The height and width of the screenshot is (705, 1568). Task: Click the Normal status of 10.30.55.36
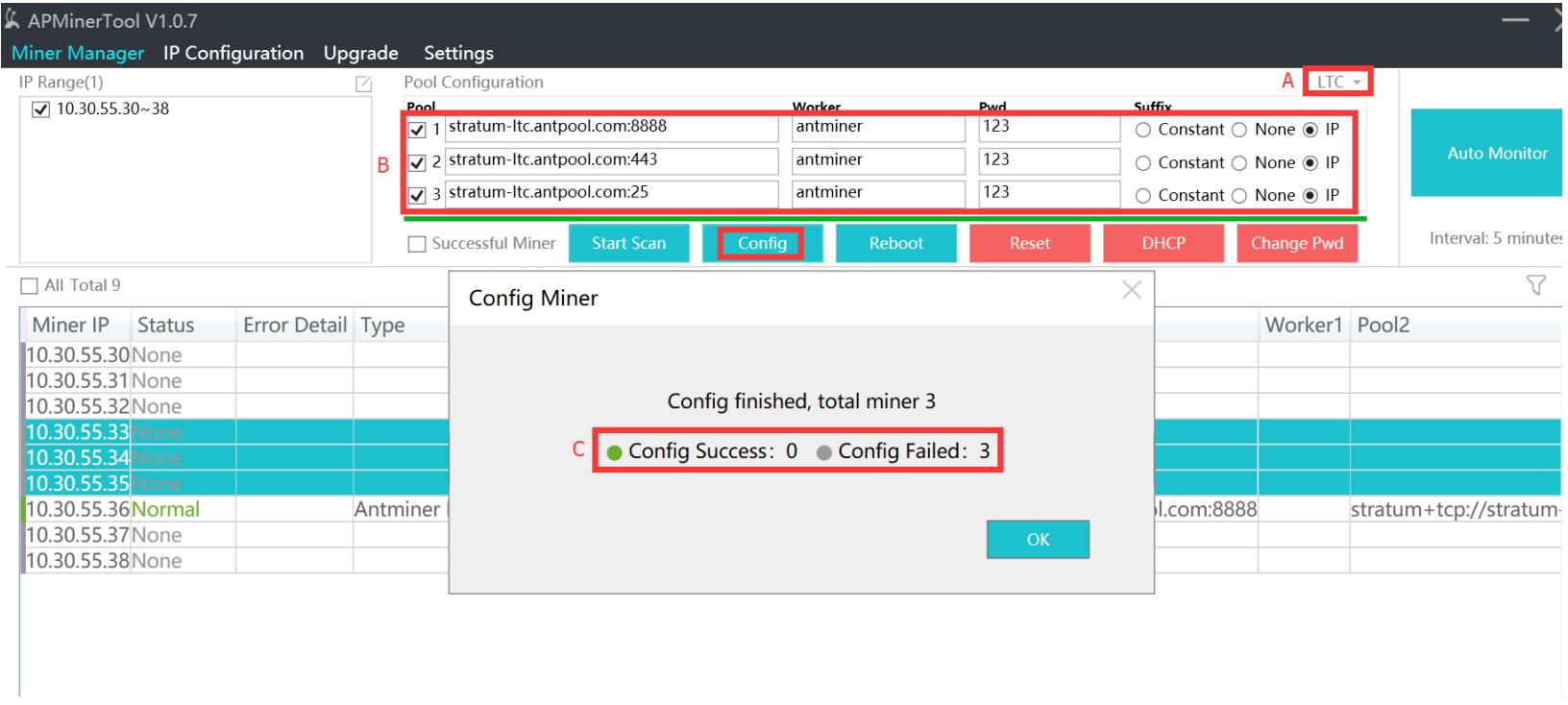165,509
